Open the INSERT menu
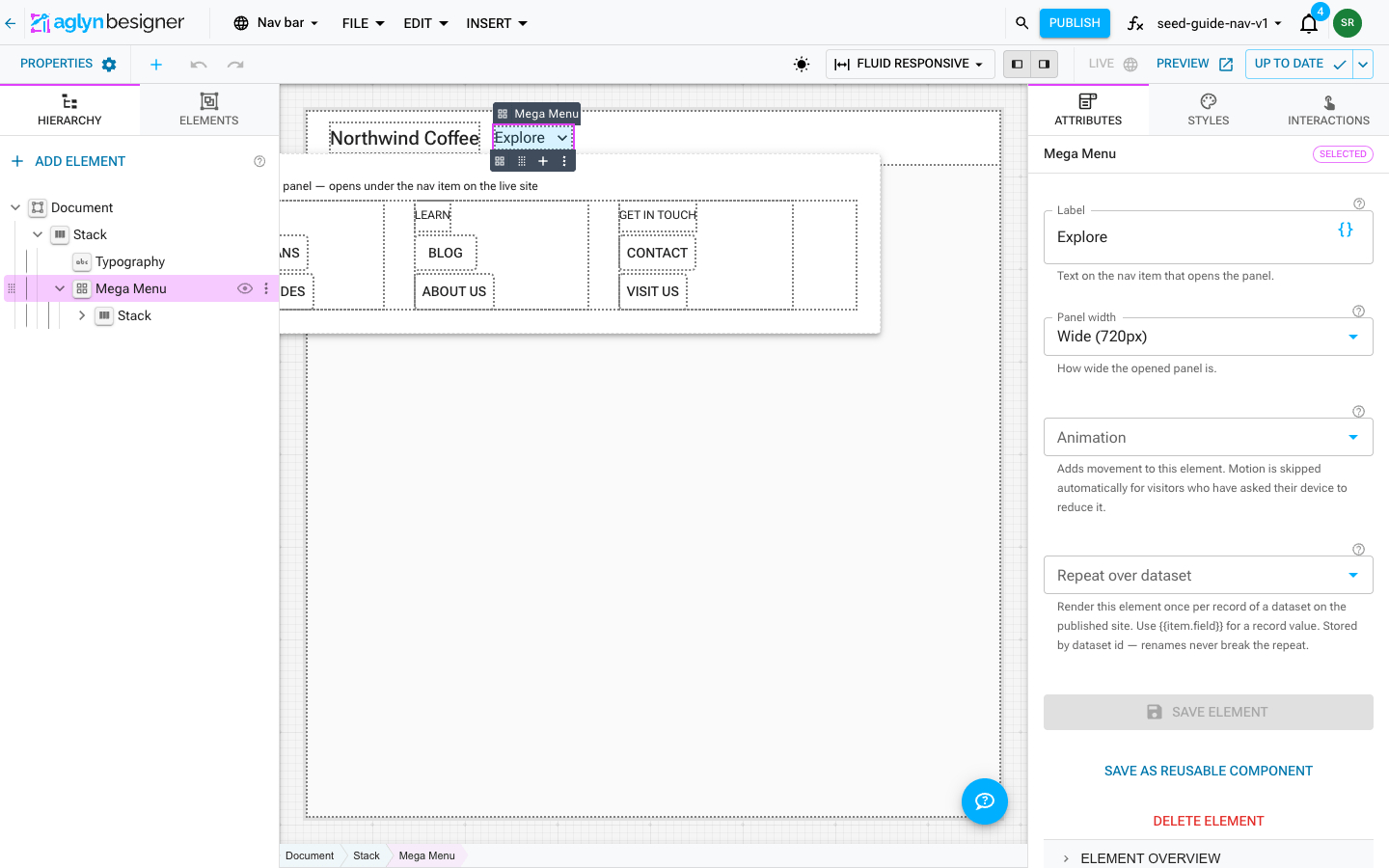This screenshot has height=868, width=1389. (x=497, y=23)
